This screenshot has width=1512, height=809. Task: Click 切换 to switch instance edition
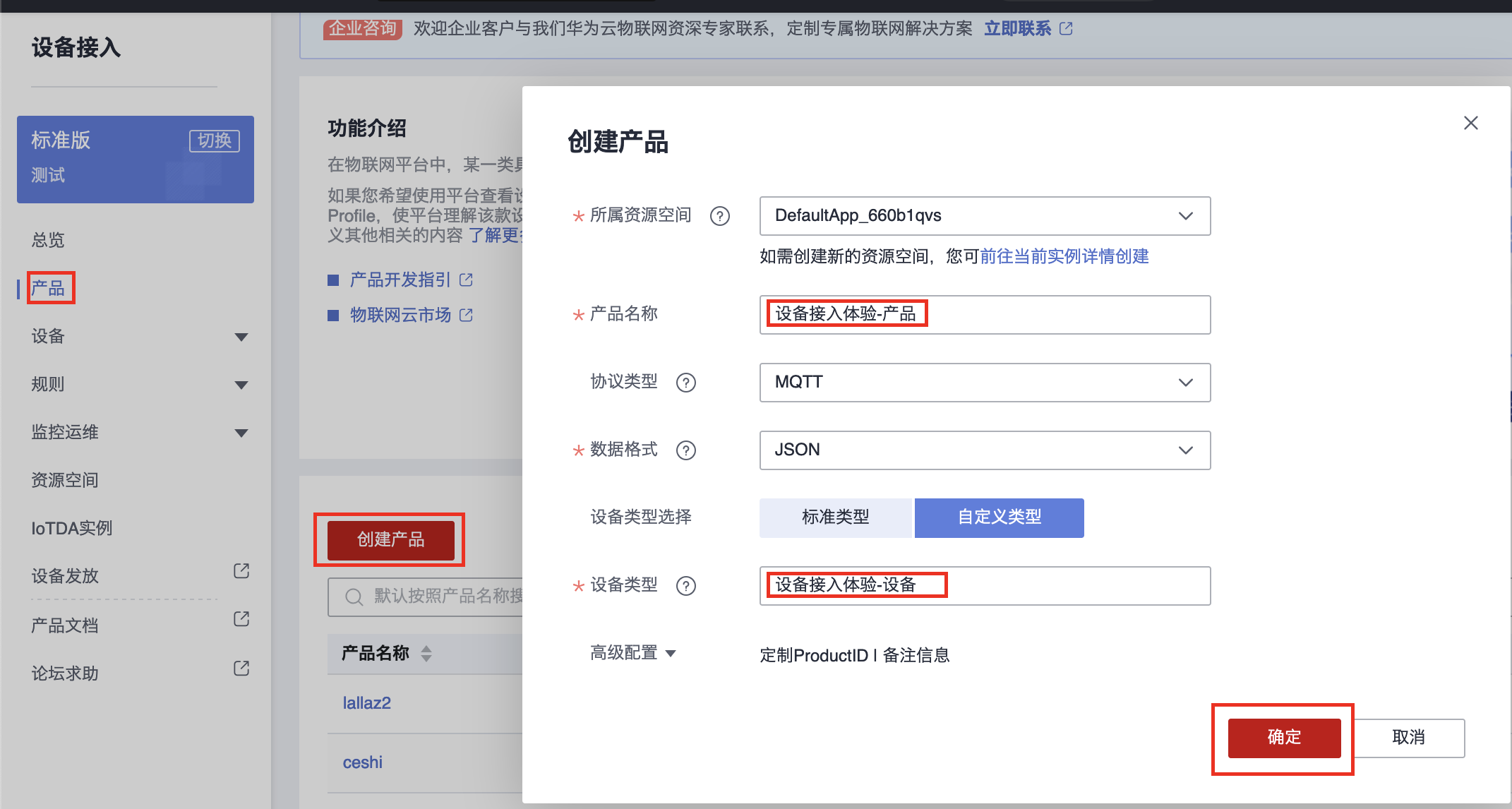pyautogui.click(x=214, y=140)
